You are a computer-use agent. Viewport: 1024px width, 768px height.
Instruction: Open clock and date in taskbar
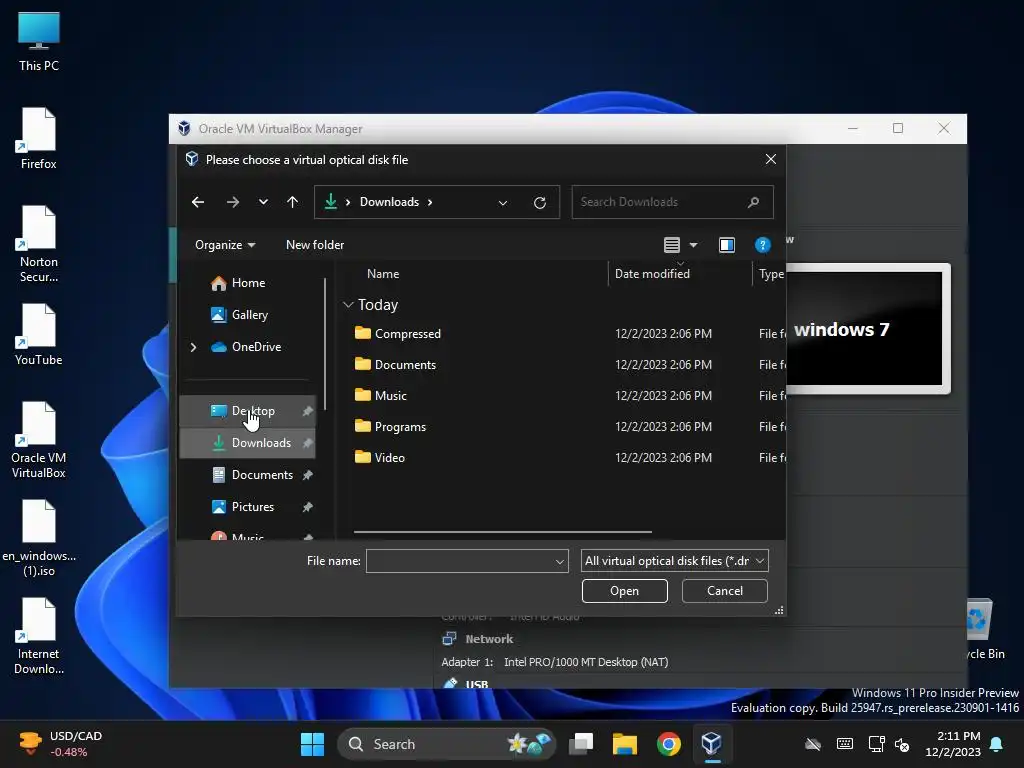(x=953, y=744)
